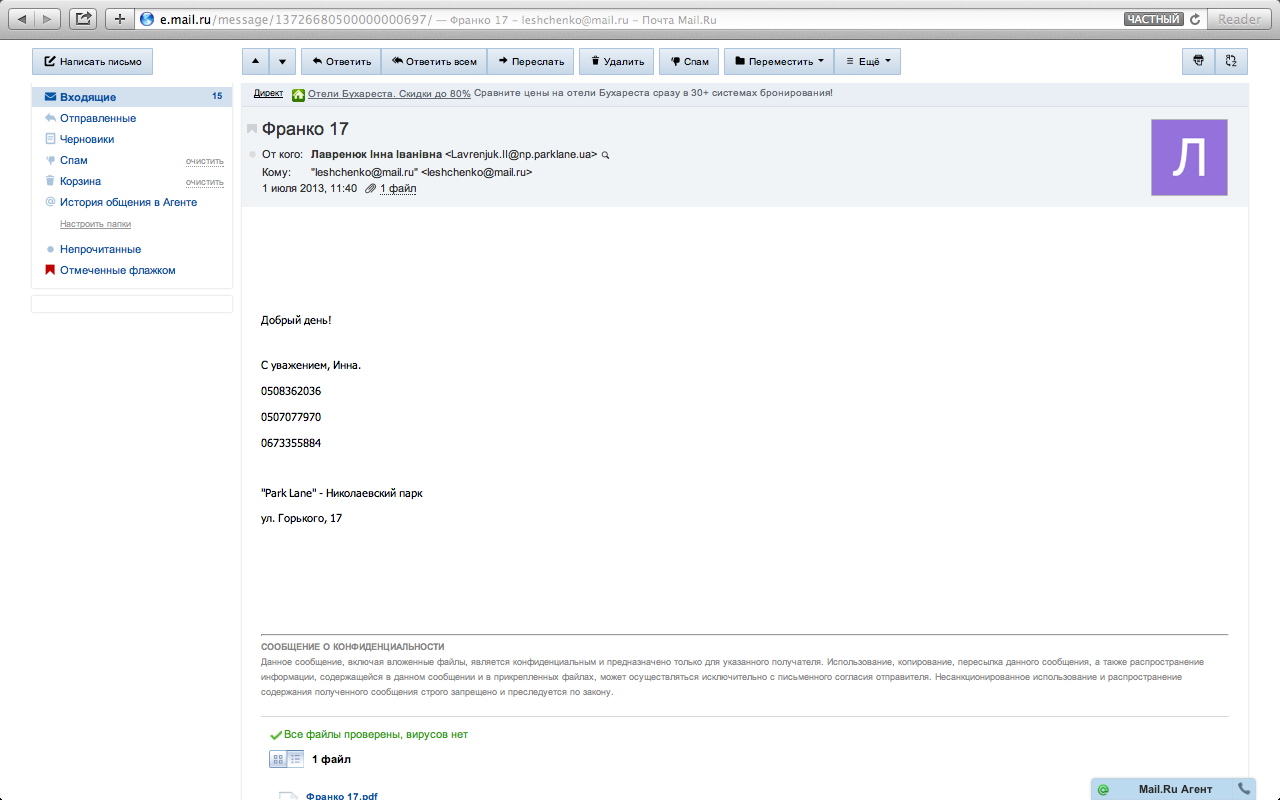This screenshot has width=1280, height=800.
Task: Click the open-in-new-window icon beside print
Action: coord(1231,61)
